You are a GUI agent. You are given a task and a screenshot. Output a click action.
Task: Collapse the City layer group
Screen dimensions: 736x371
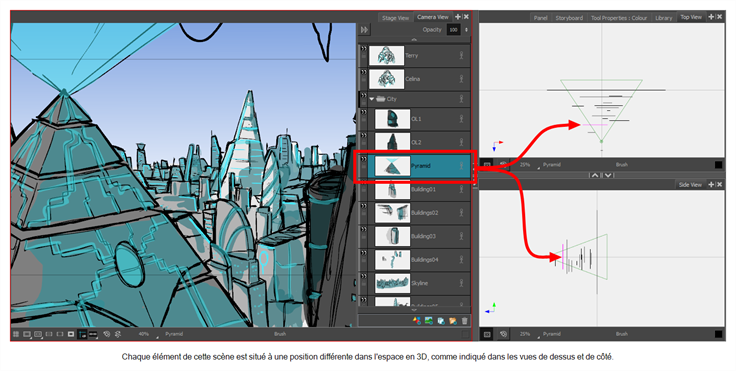point(372,99)
